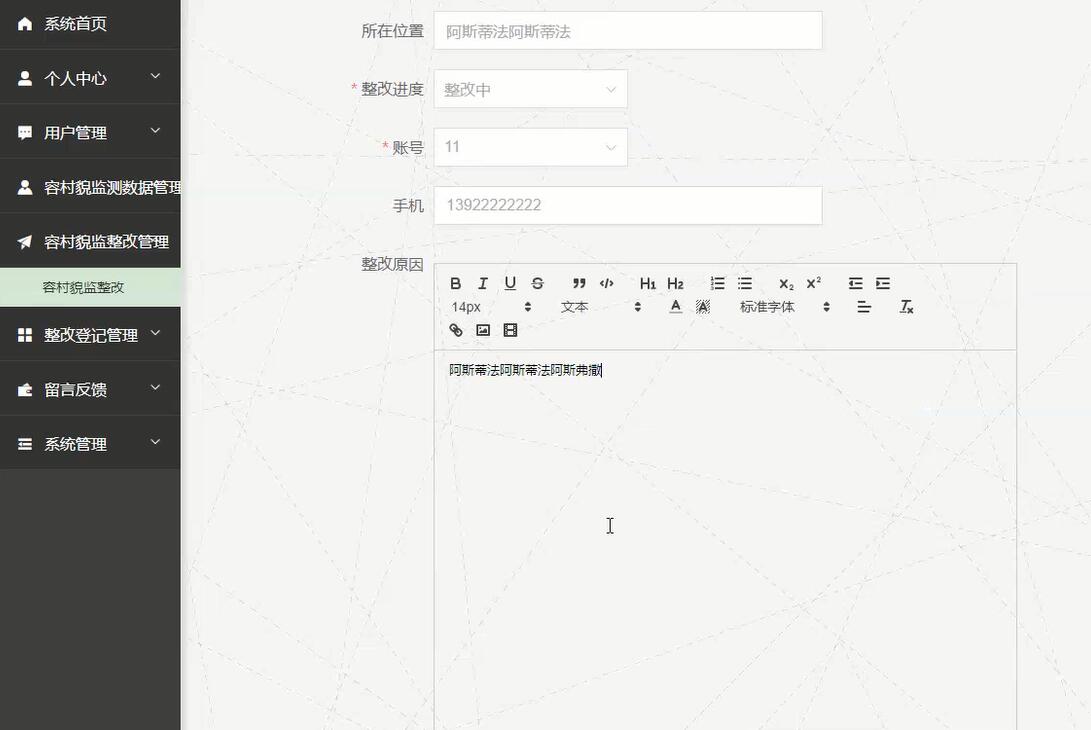The width and height of the screenshot is (1091, 730).
Task: Apply italic formatting in the editor
Action: click(x=483, y=283)
